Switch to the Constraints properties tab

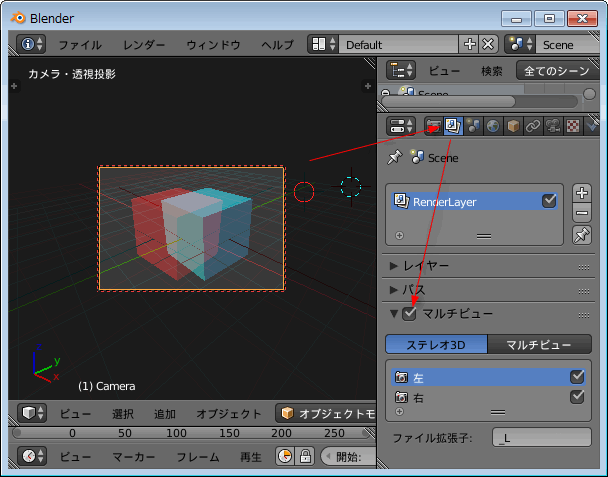(x=533, y=126)
